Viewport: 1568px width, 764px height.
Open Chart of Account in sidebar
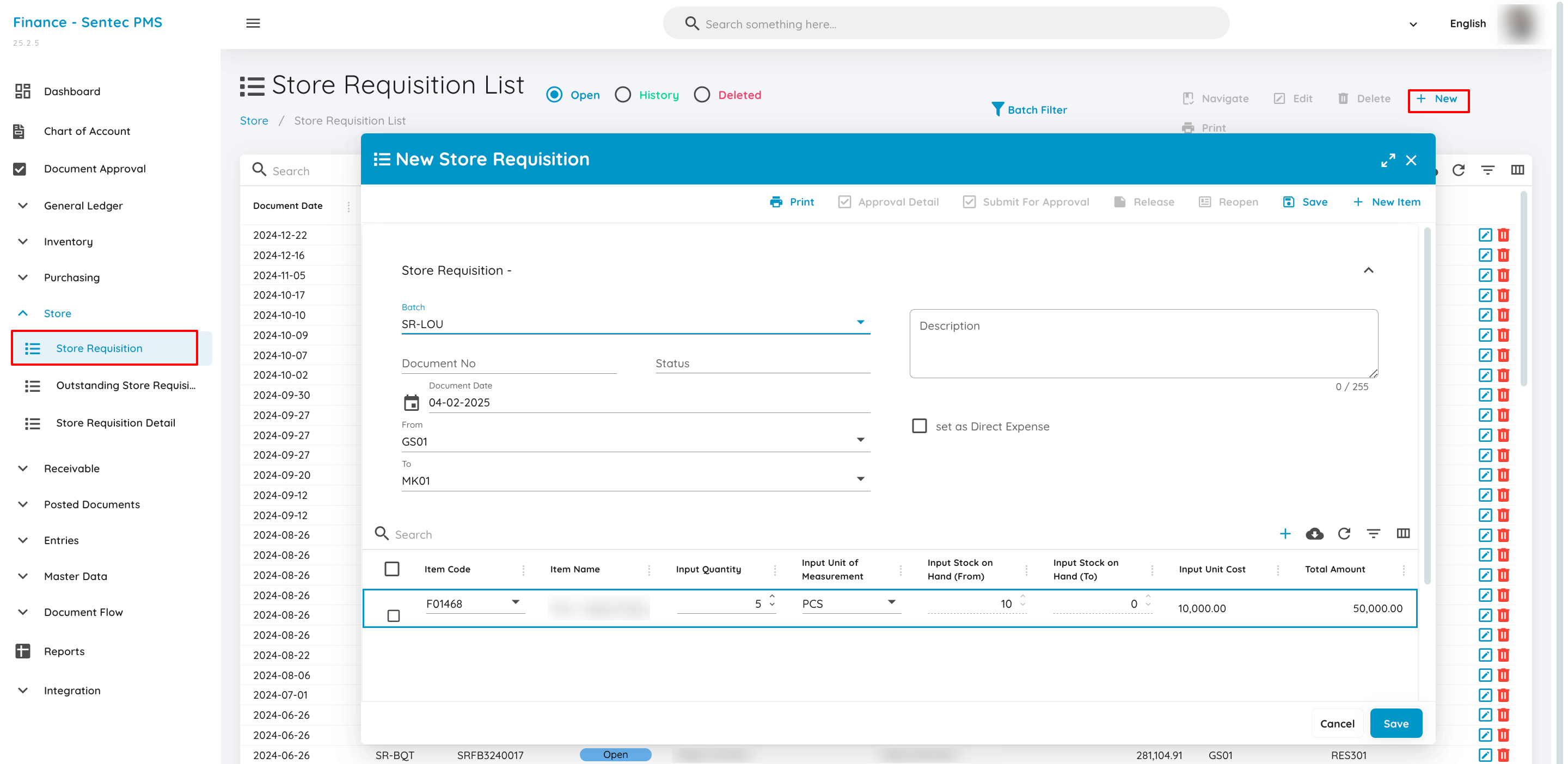(87, 131)
